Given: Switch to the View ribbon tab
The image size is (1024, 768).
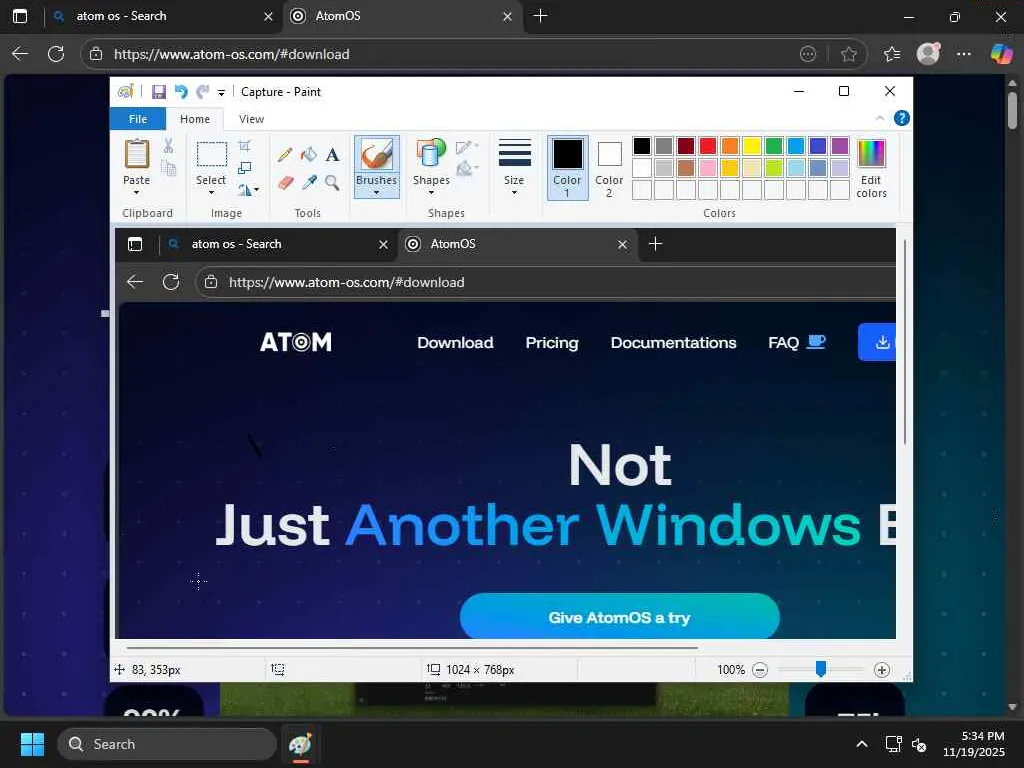Looking at the screenshot, I should [x=251, y=119].
